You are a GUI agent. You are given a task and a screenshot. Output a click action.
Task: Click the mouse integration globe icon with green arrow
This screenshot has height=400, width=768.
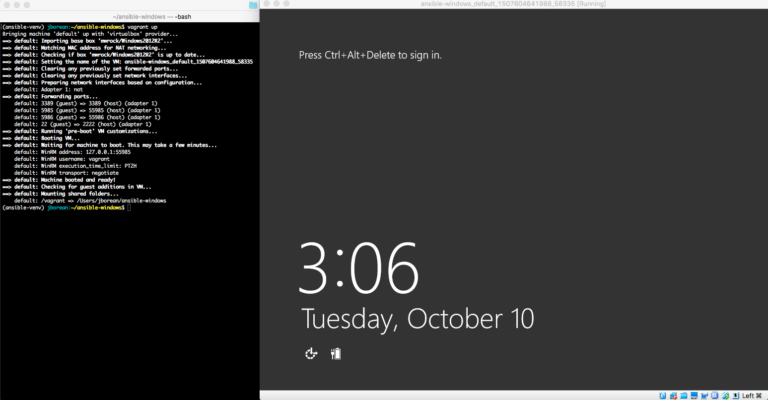[x=725, y=396]
